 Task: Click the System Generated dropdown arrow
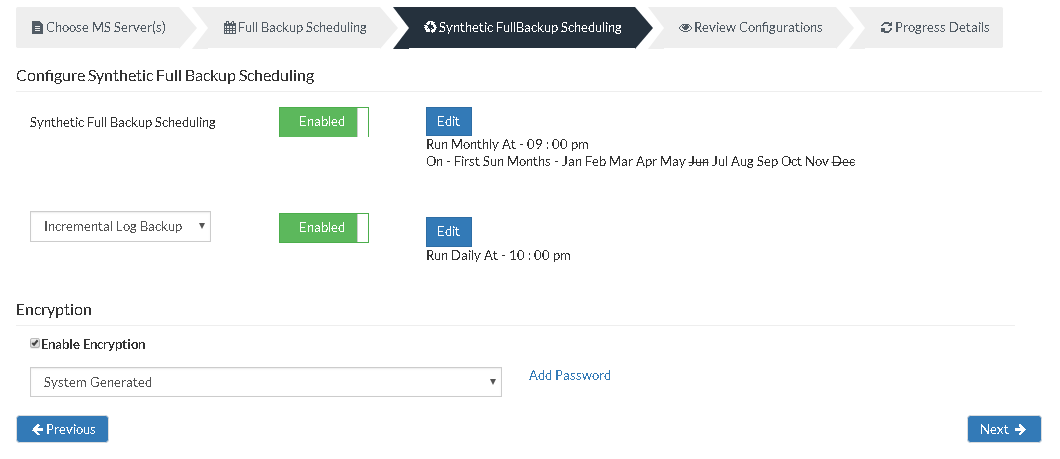tap(493, 382)
